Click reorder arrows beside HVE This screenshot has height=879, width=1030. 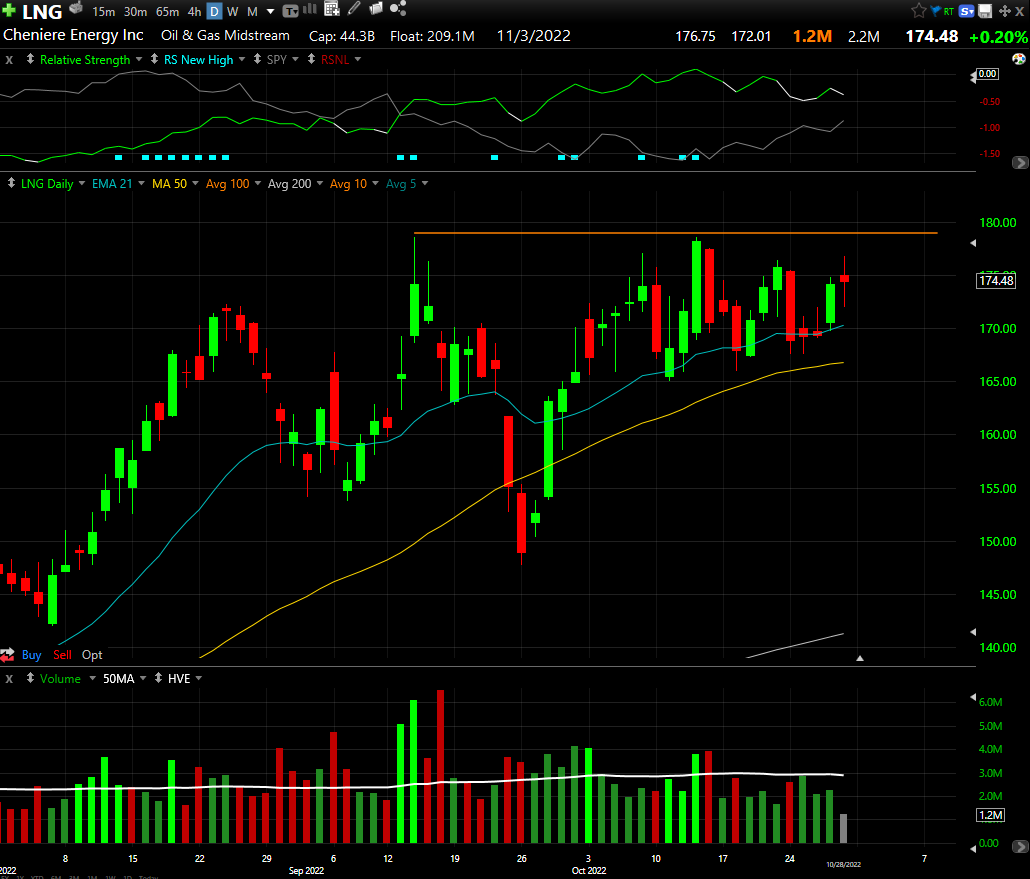(x=158, y=678)
